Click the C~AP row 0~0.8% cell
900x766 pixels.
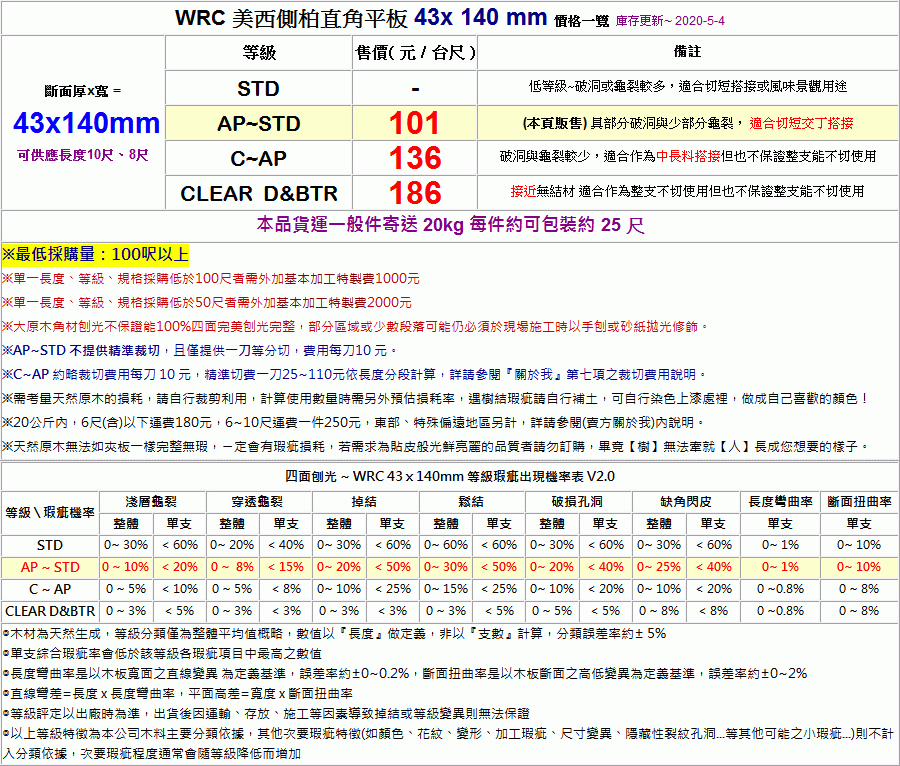pos(780,589)
